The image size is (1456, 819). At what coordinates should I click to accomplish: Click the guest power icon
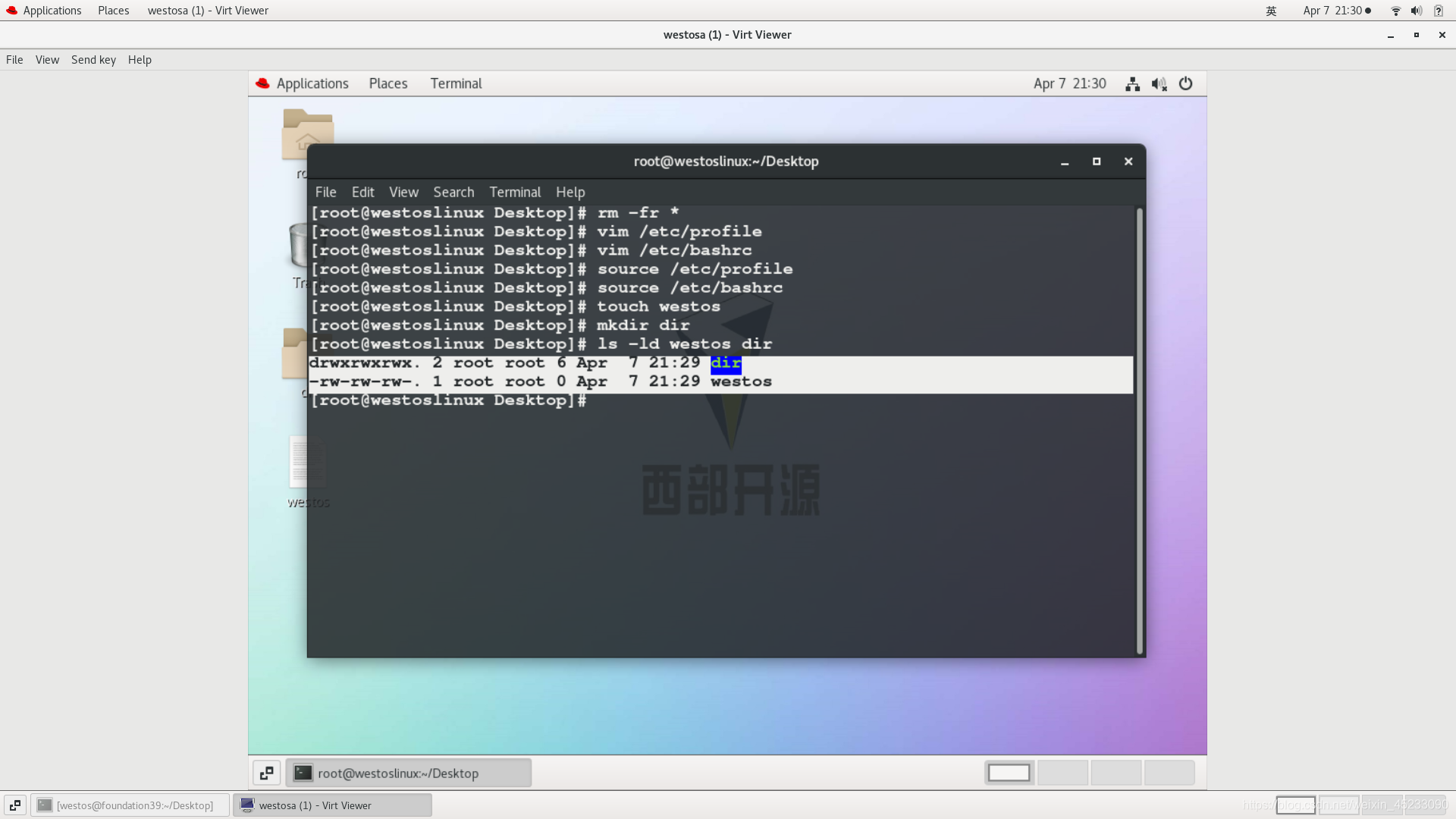coord(1185,84)
